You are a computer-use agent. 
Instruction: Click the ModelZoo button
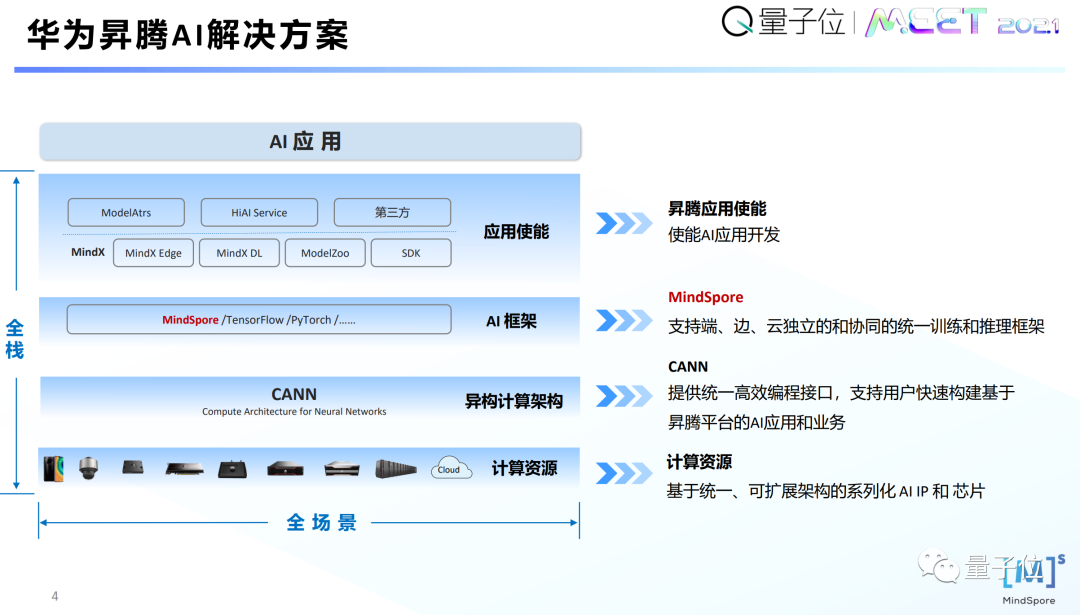(325, 253)
